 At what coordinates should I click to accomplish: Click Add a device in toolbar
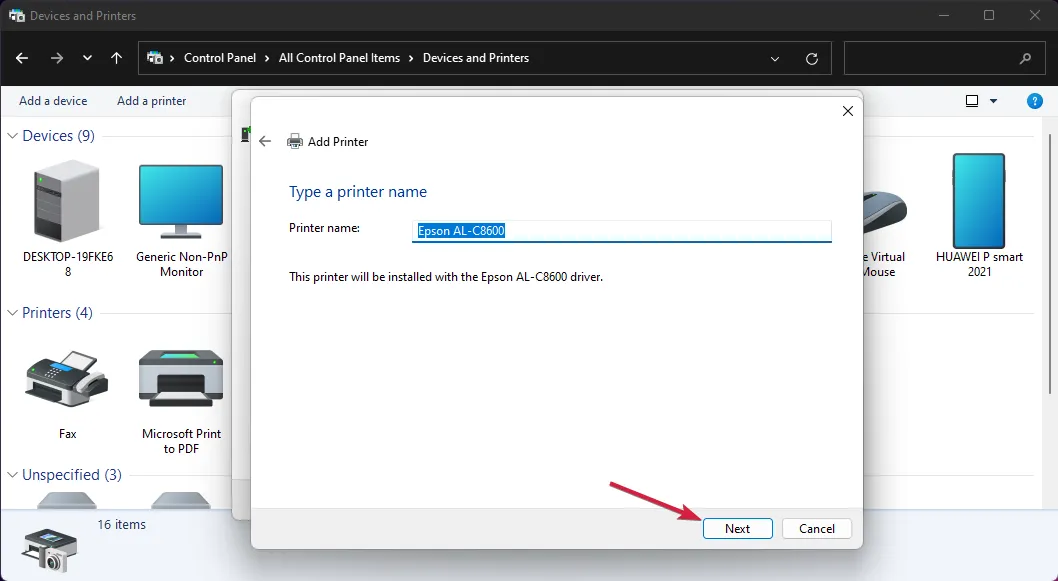coord(53,101)
